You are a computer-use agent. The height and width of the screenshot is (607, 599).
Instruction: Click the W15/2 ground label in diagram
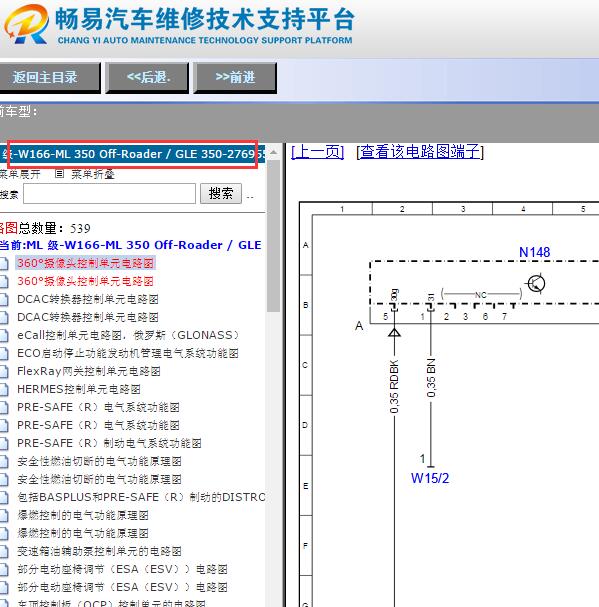tap(430, 478)
